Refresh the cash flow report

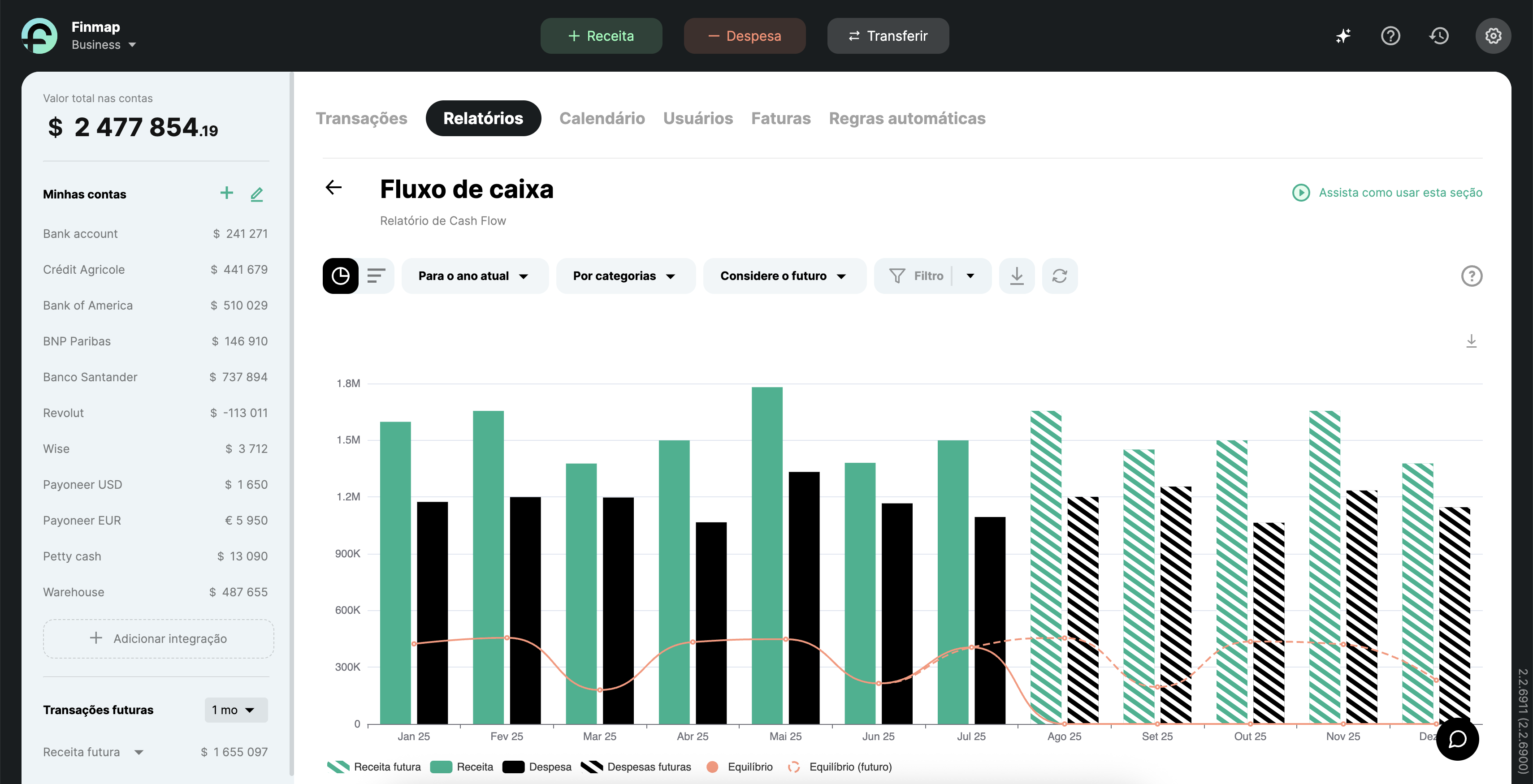coord(1059,276)
